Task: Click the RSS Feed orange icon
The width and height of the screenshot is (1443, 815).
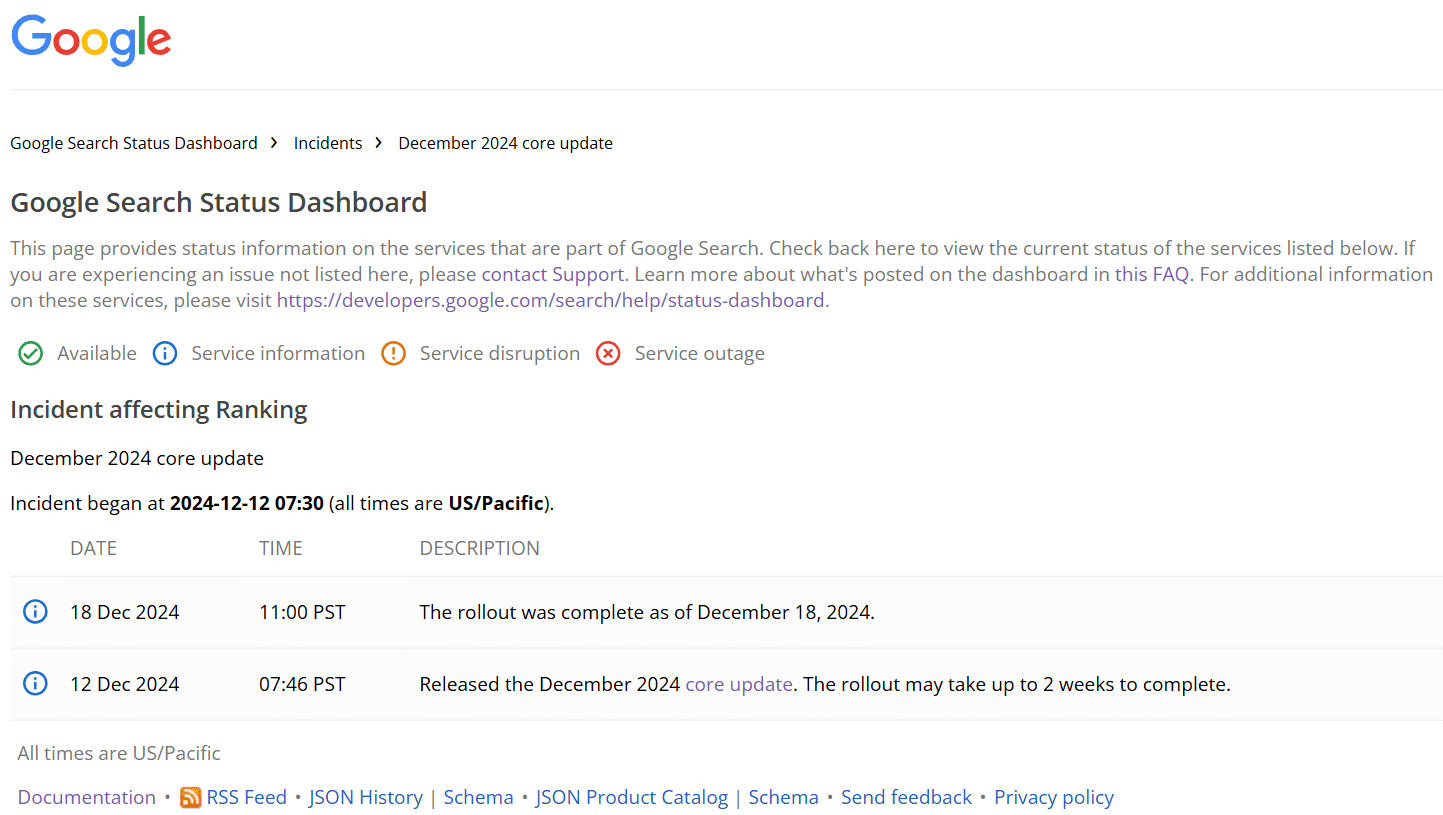Action: point(190,797)
